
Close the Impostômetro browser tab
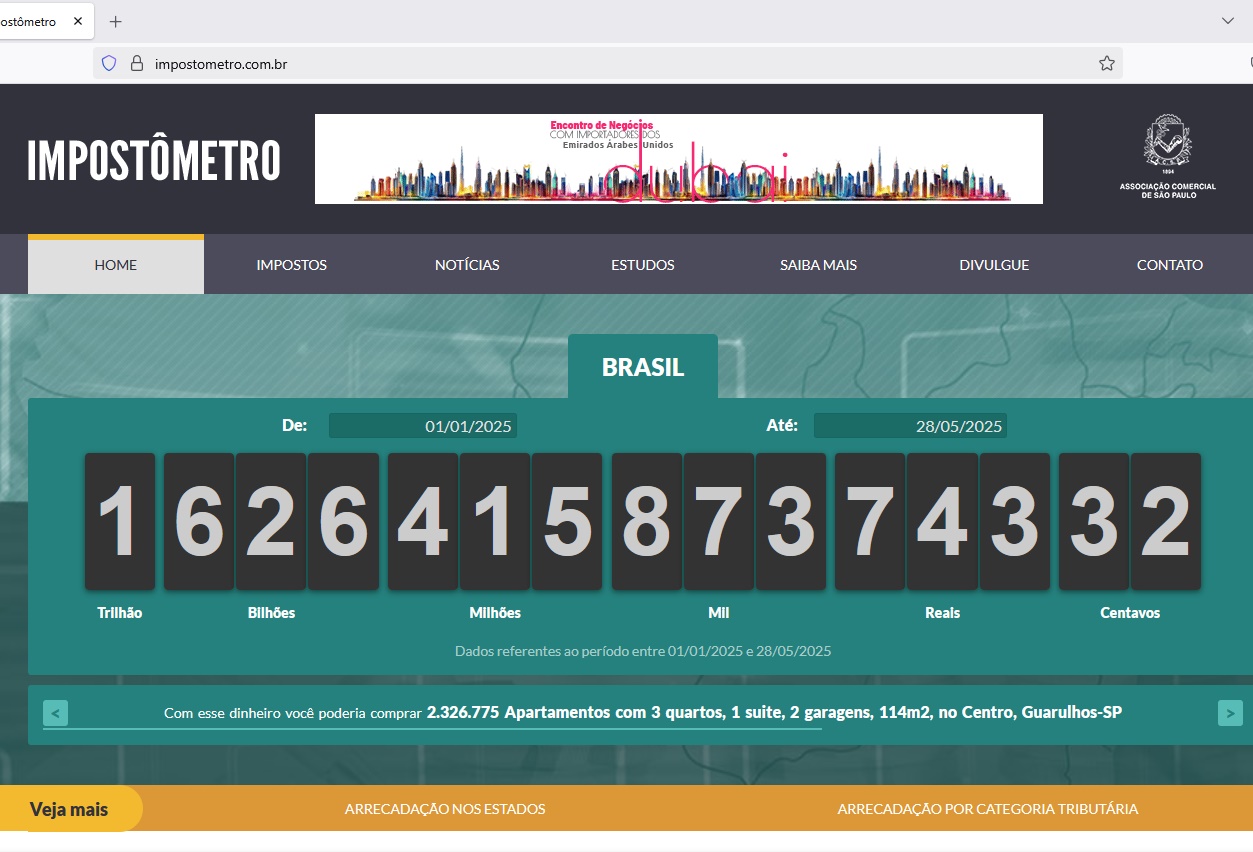[x=78, y=21]
